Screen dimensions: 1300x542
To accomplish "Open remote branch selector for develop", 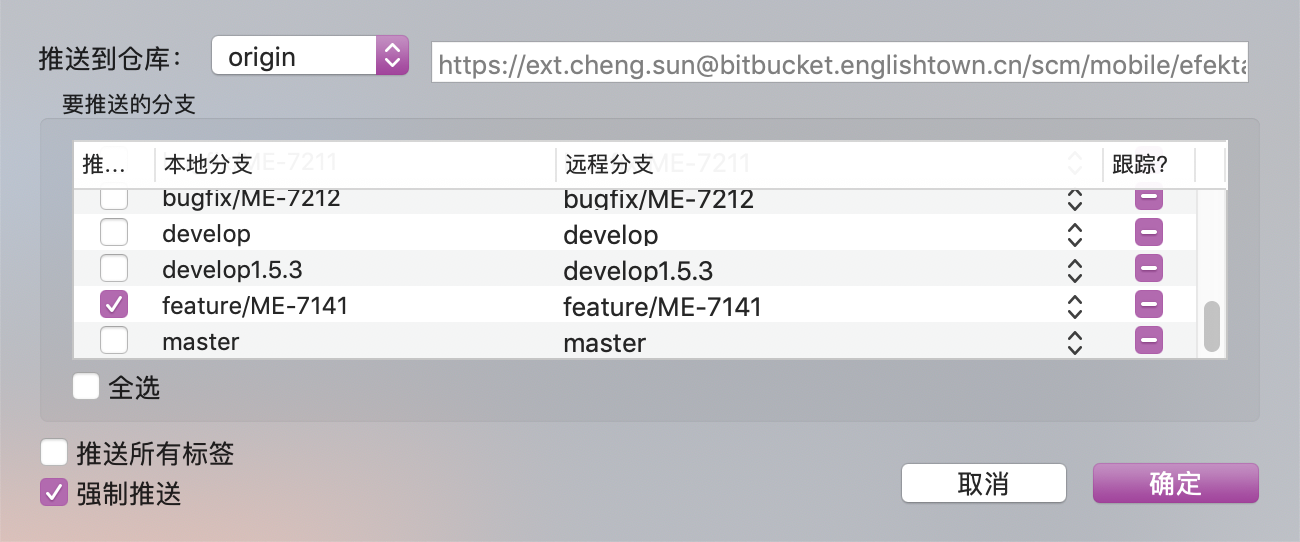I will click(x=1075, y=234).
